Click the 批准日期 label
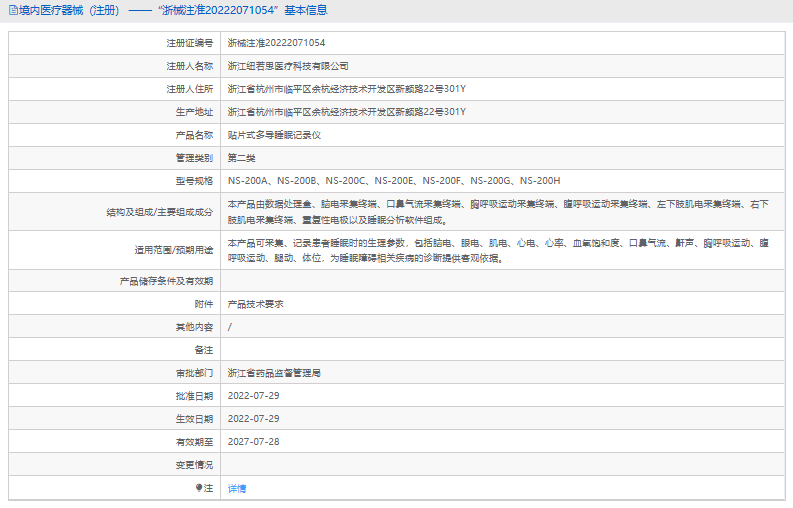 (x=194, y=396)
